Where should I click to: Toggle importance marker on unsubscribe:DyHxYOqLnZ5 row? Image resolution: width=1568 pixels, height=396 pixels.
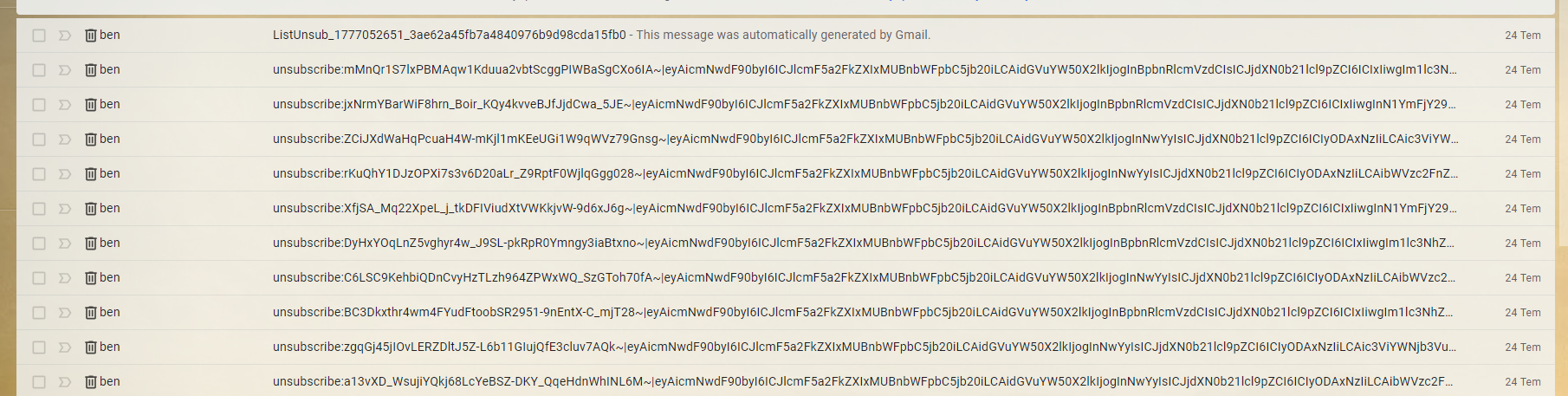point(64,243)
